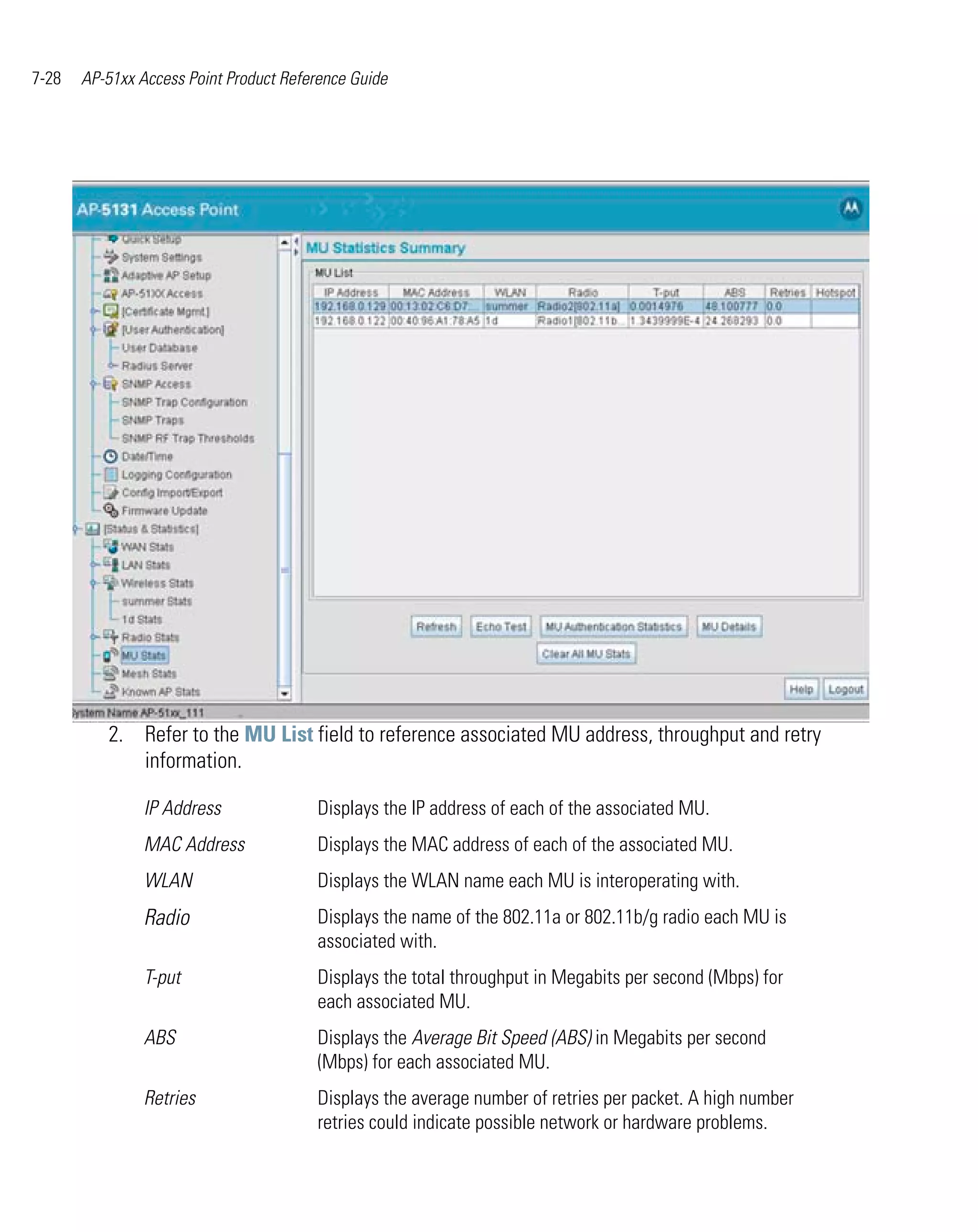Click the ABS value 24.268293
The width and height of the screenshot is (978, 1232).
(734, 321)
